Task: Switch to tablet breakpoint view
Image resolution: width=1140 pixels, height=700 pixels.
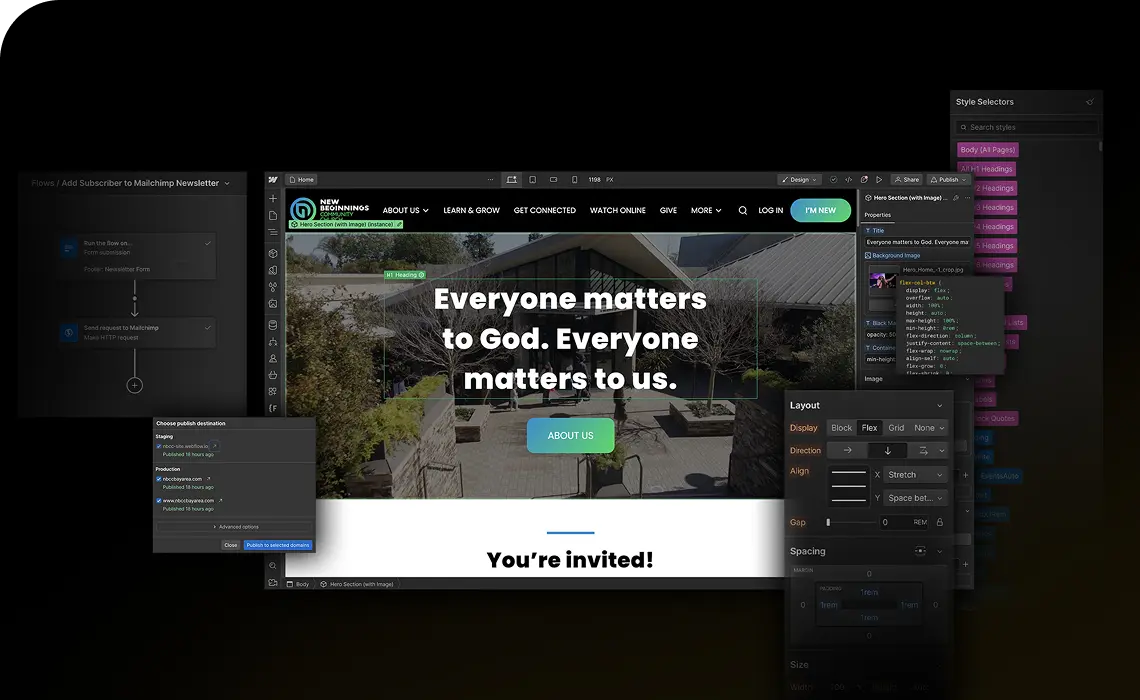Action: [534, 178]
